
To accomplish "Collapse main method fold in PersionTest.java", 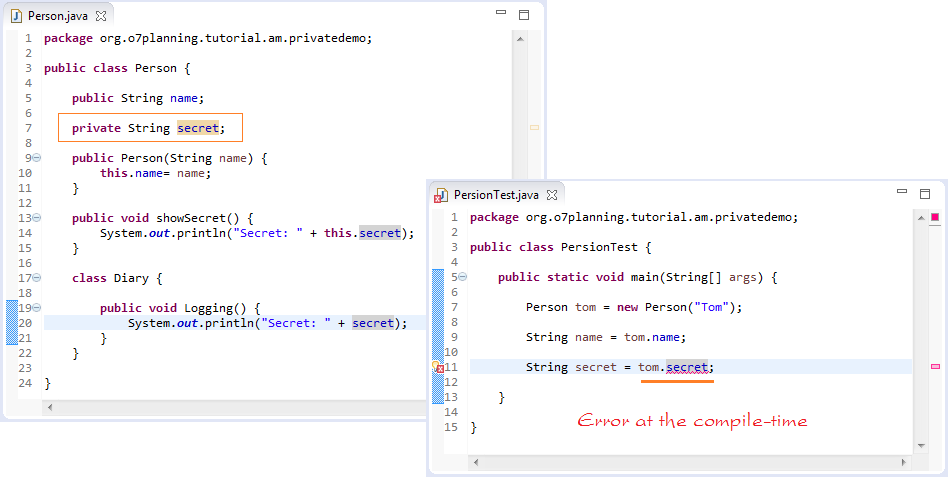I will (x=463, y=277).
